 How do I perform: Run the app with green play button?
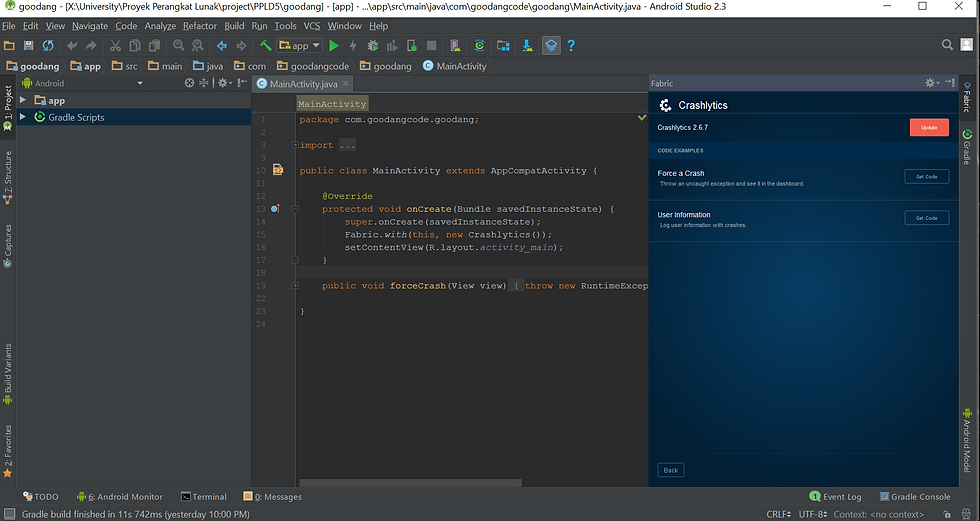[334, 46]
